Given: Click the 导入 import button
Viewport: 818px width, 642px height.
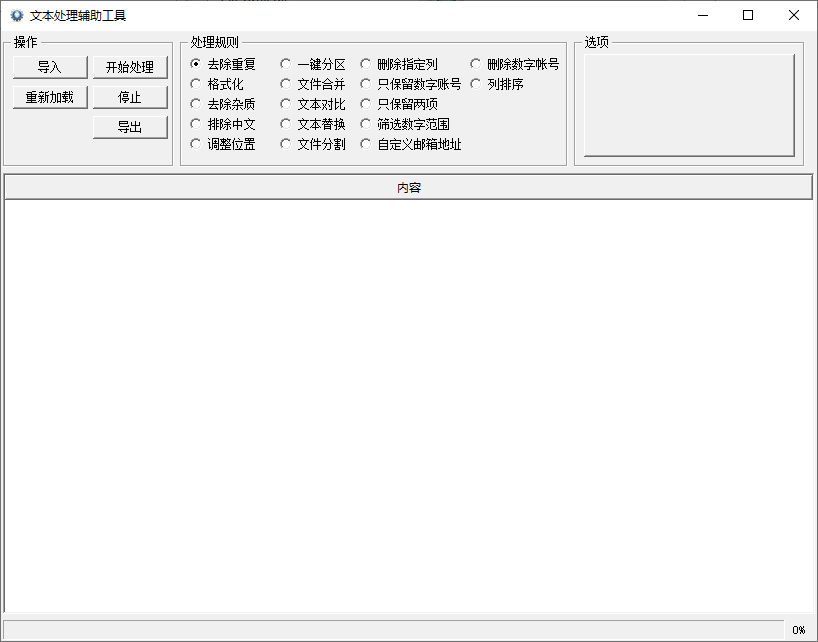Looking at the screenshot, I should [x=50, y=67].
